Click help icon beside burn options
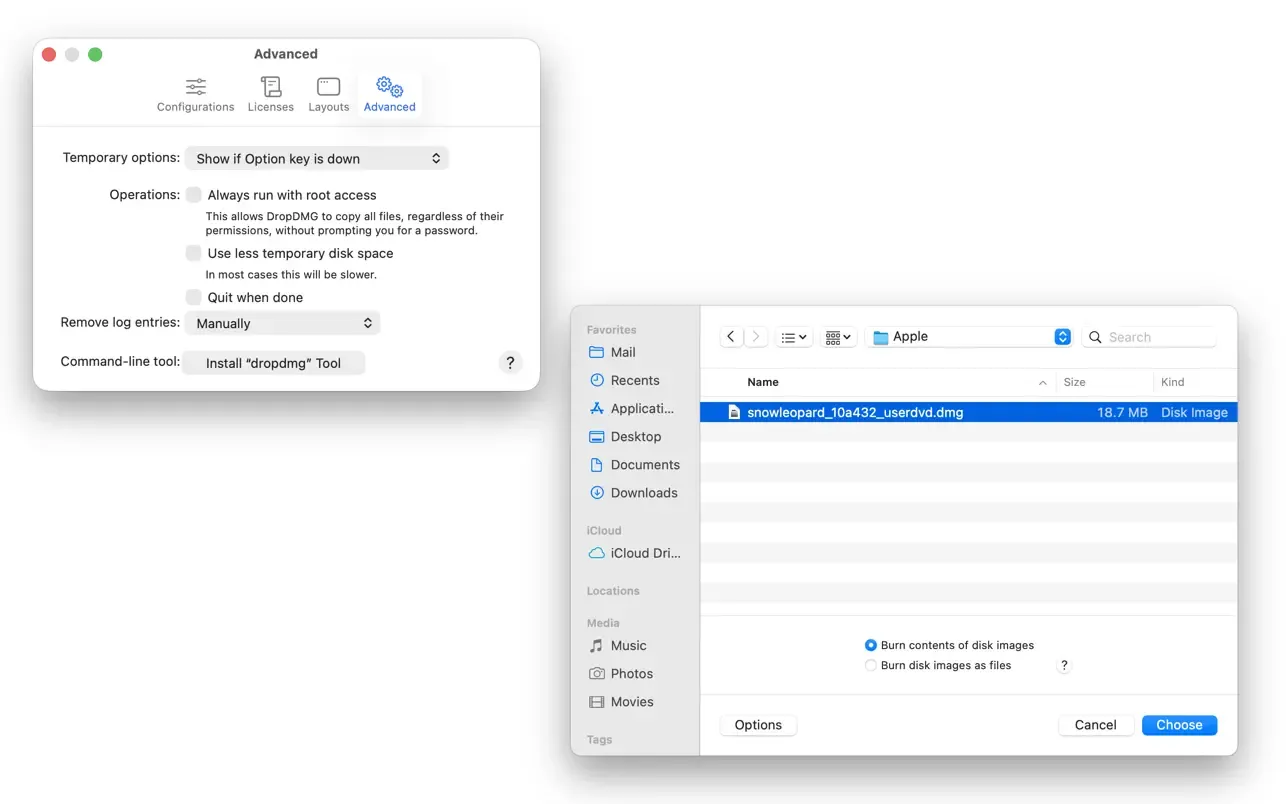This screenshot has height=804, width=1286. point(1064,665)
